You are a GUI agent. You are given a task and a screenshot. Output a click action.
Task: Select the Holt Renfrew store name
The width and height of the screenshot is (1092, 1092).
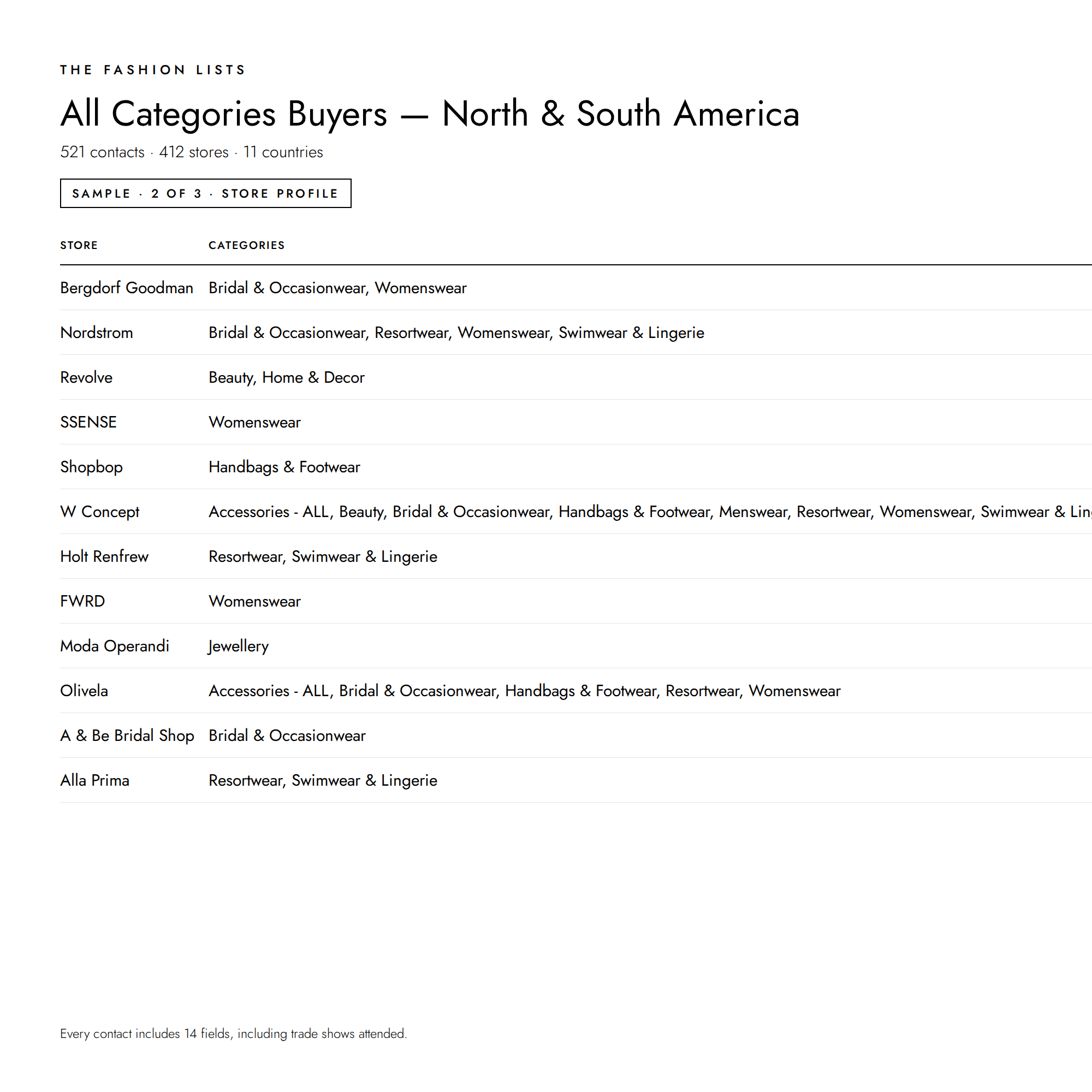coord(105,556)
